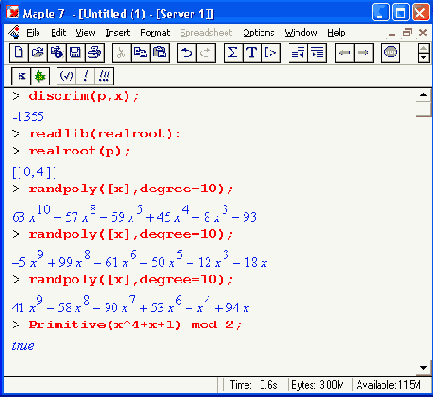Screen dimensions: 433x397
Task: Click the auto-correct syntax checkmark button
Action: click(x=66, y=76)
